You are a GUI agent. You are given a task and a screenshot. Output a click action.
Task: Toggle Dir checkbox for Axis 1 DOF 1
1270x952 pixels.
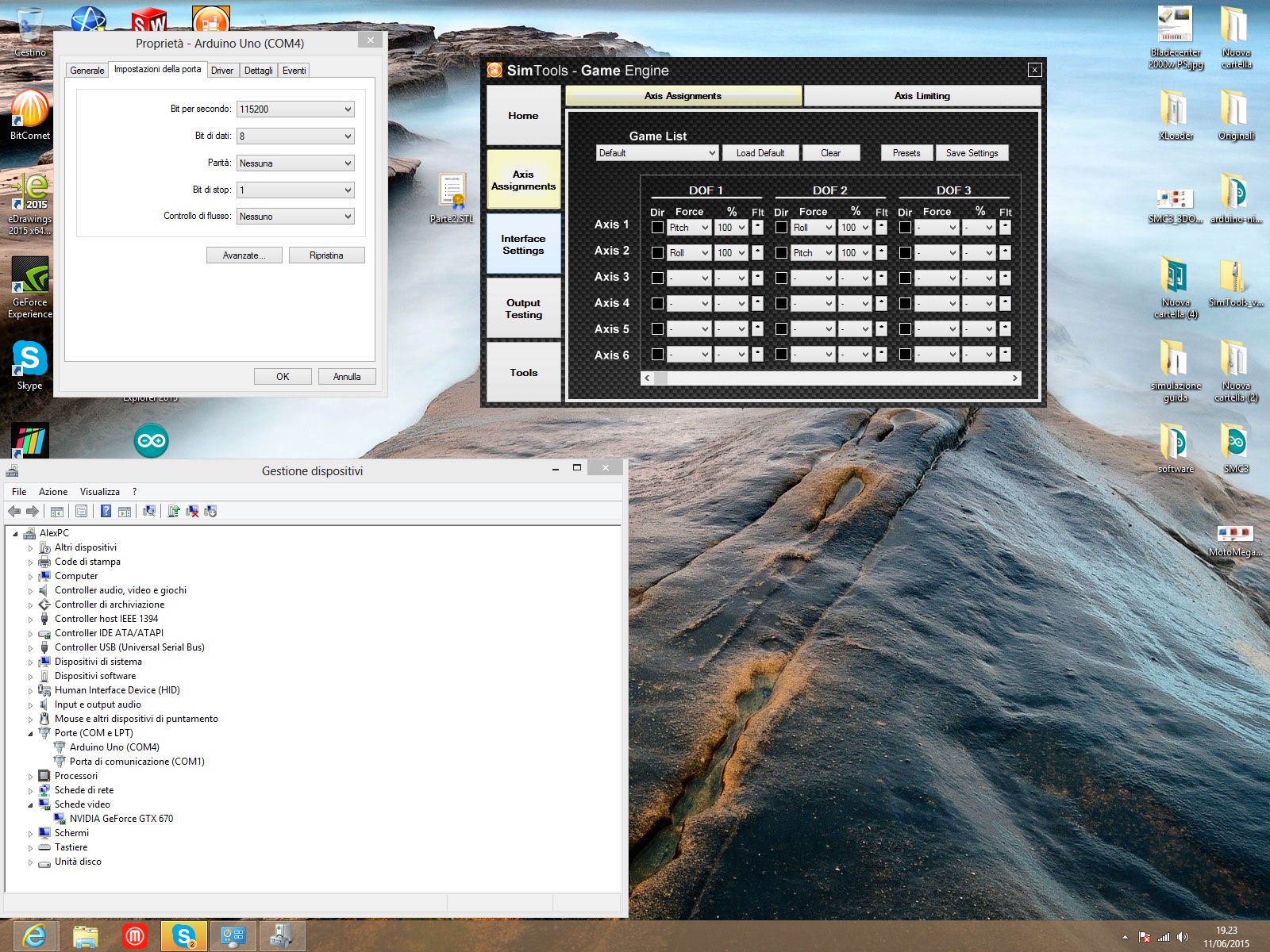[657, 228]
